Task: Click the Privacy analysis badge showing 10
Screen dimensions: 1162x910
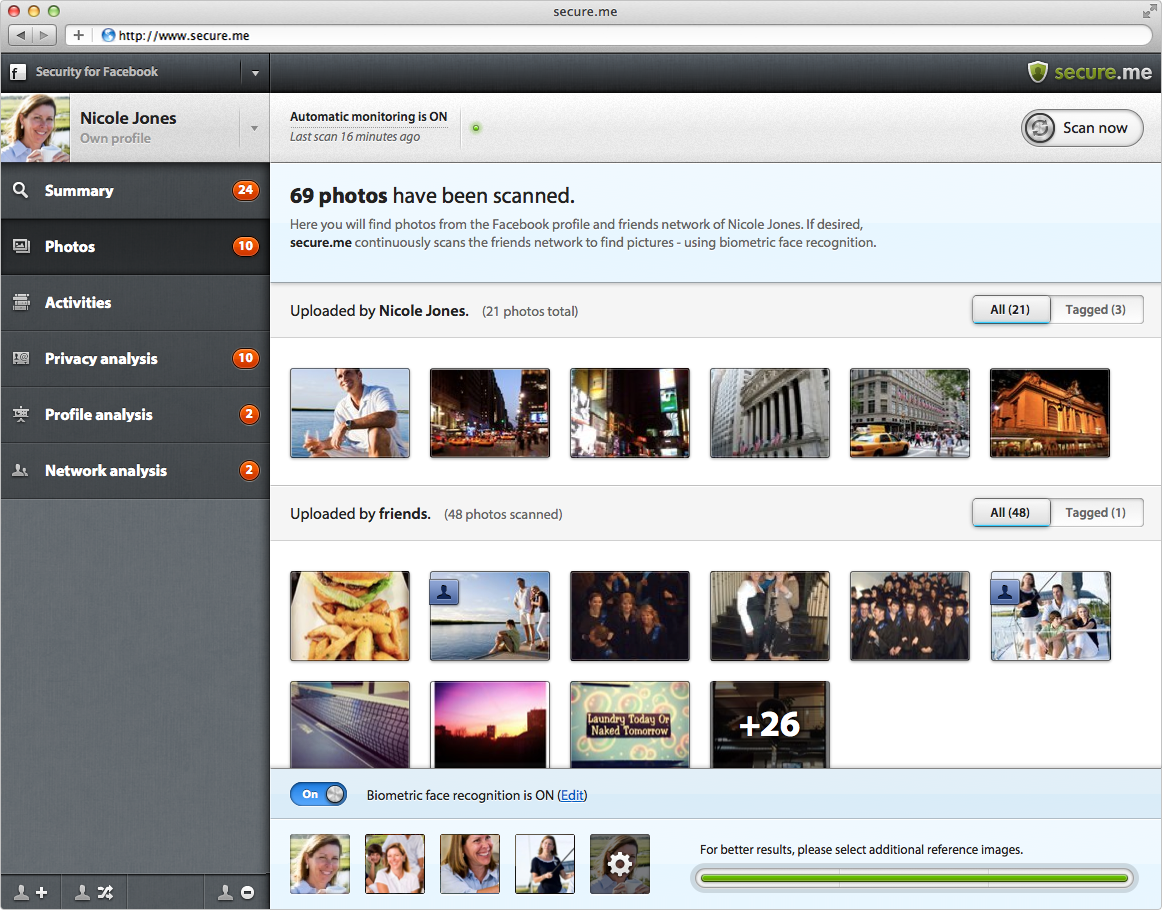Action: tap(245, 358)
